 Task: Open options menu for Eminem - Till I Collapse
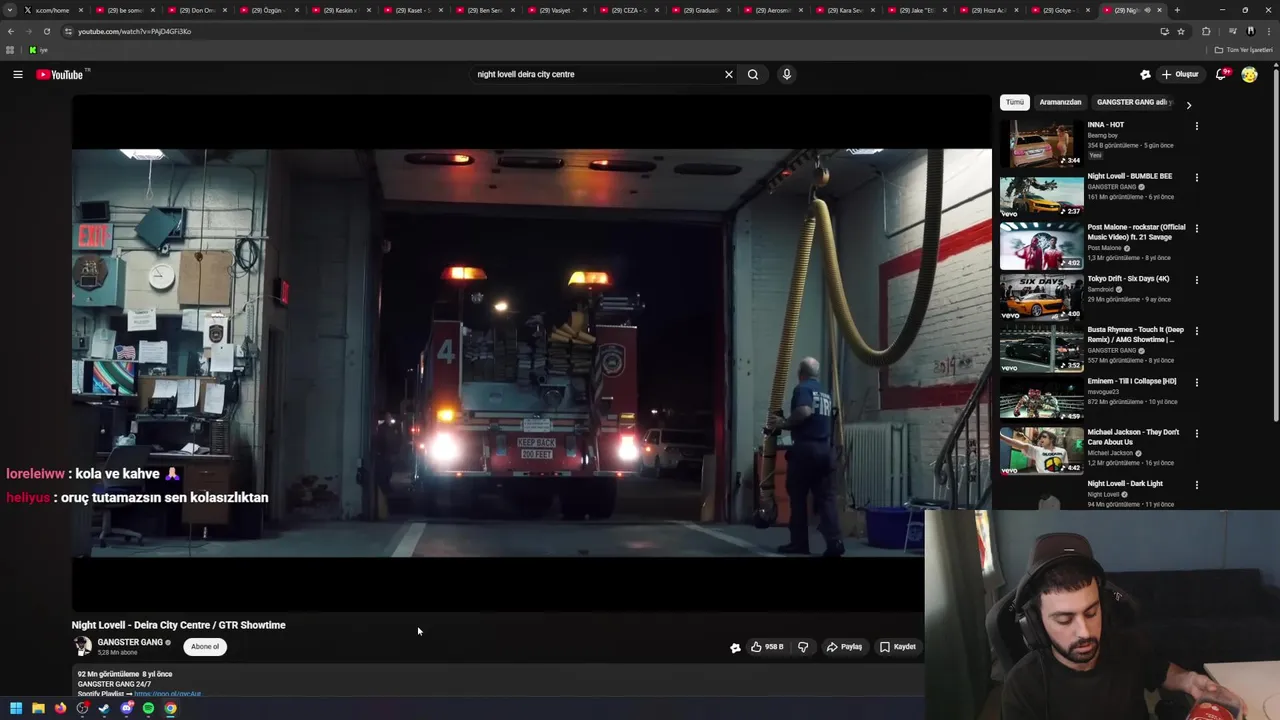1196,383
